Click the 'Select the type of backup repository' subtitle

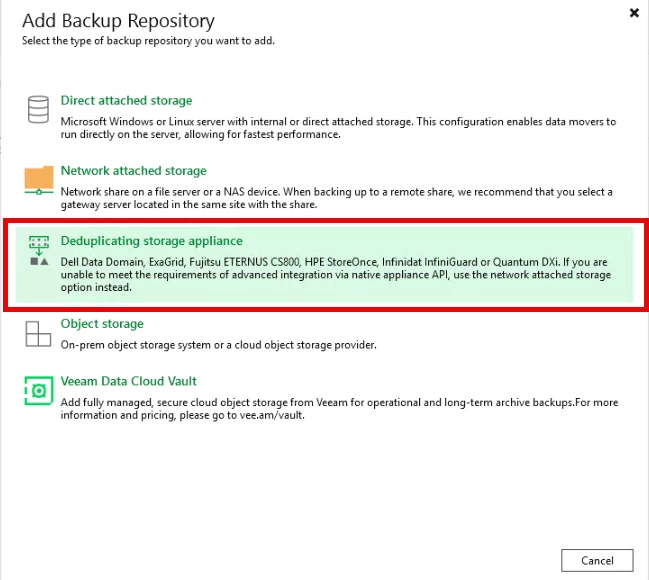148,41
